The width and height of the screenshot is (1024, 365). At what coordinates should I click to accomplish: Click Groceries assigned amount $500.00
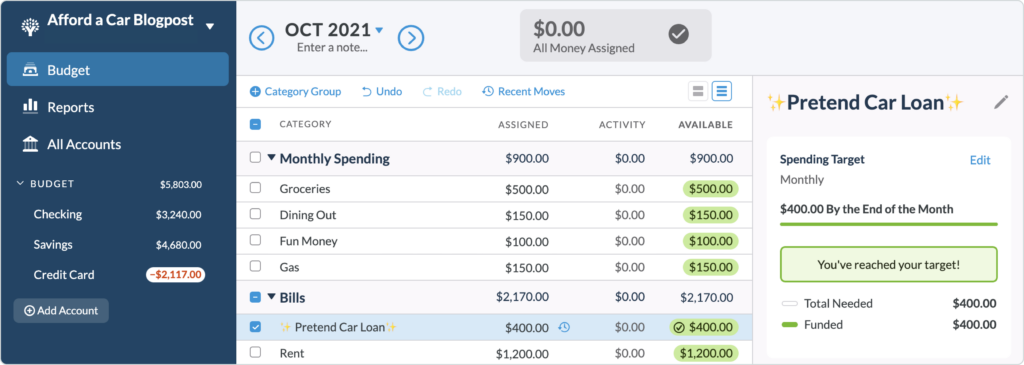tap(526, 189)
